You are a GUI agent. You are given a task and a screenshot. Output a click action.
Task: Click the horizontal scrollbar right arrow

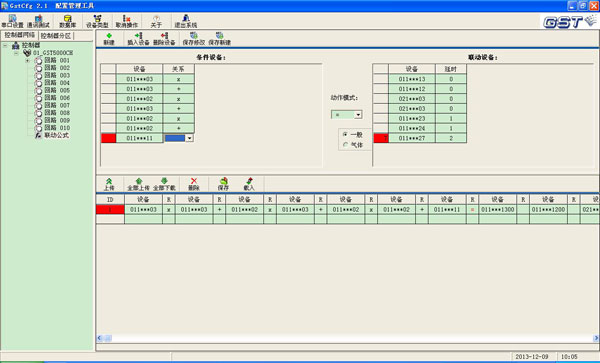click(x=596, y=338)
